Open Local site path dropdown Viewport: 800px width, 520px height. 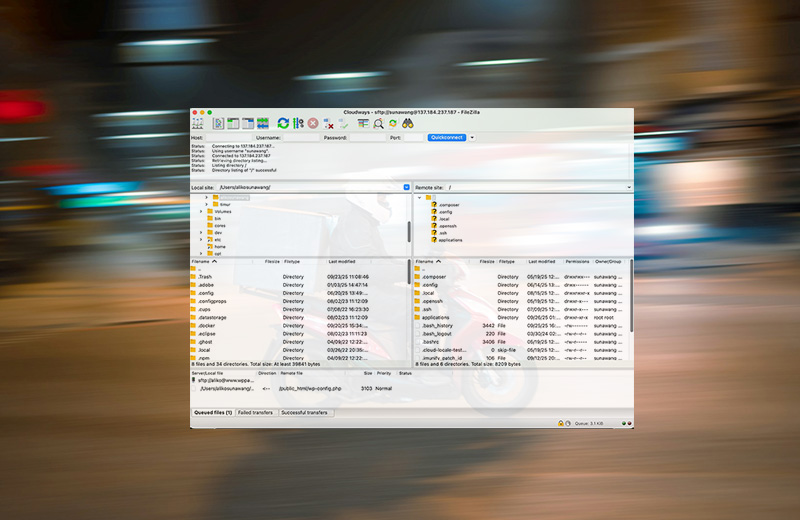coord(407,187)
